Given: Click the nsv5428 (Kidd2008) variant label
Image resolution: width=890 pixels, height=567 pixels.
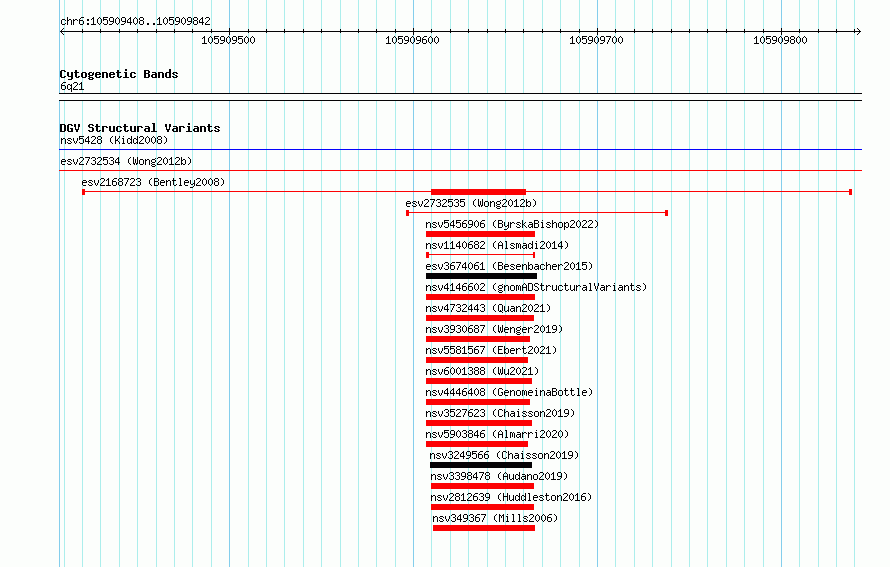Looking at the screenshot, I should (114, 140).
